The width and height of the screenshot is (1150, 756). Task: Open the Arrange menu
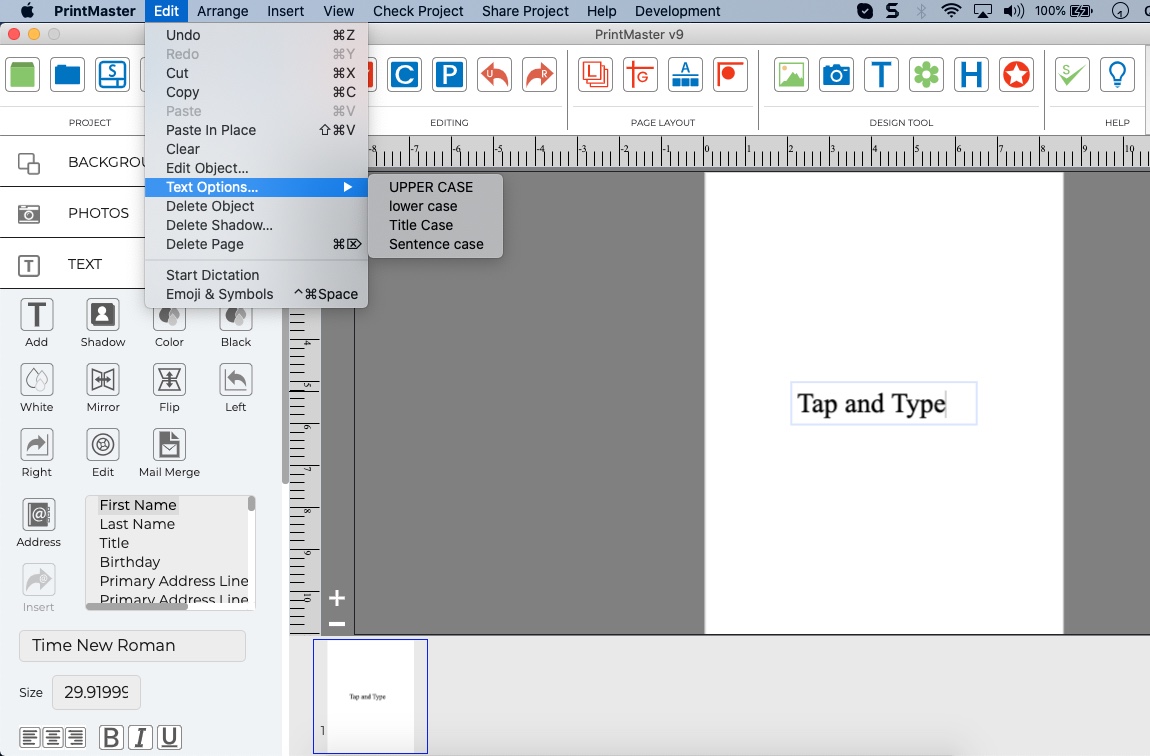pyautogui.click(x=222, y=11)
